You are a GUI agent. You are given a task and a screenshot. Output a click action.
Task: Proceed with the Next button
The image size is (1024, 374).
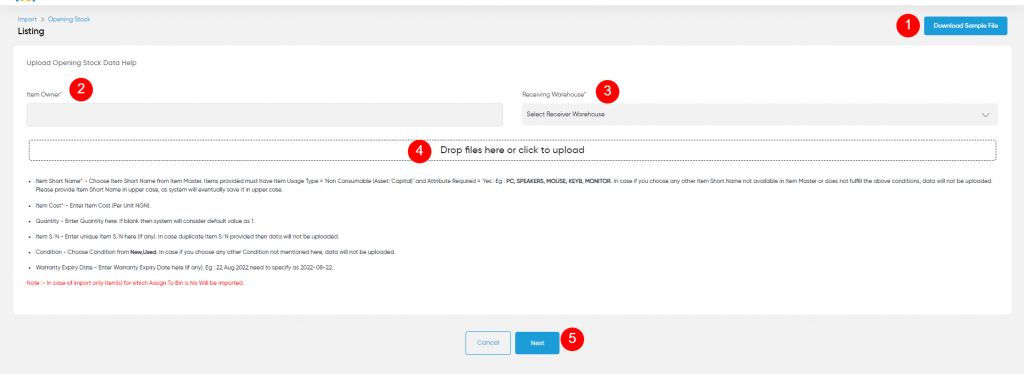(537, 343)
